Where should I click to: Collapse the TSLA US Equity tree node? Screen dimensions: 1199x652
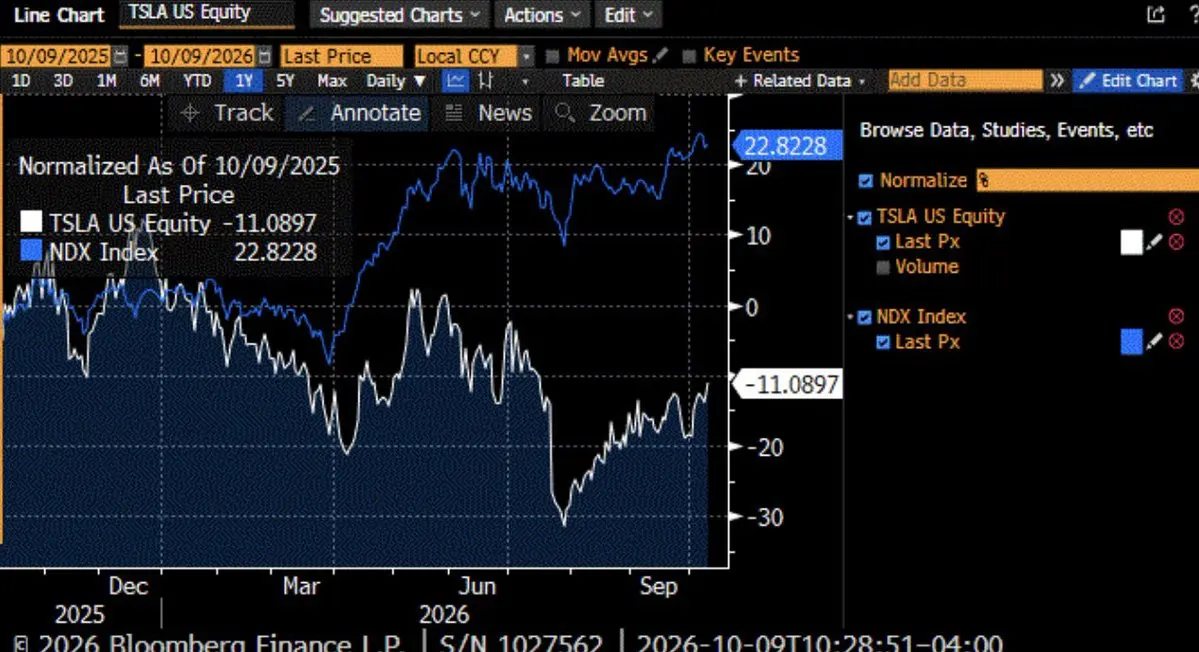(850, 218)
